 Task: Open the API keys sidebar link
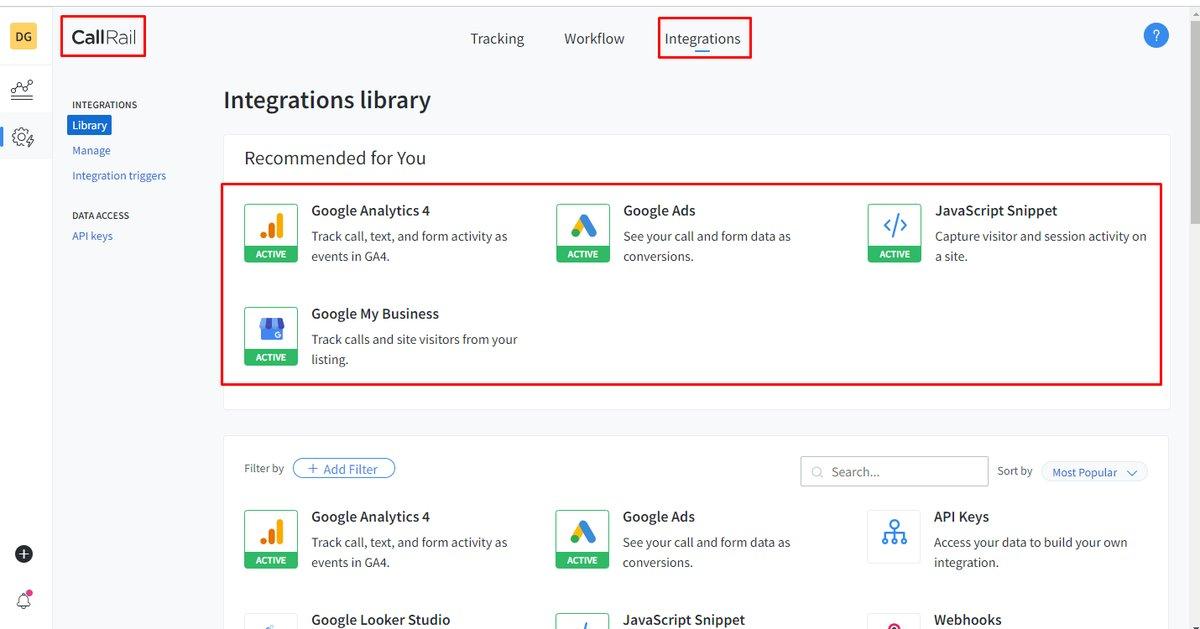point(92,236)
